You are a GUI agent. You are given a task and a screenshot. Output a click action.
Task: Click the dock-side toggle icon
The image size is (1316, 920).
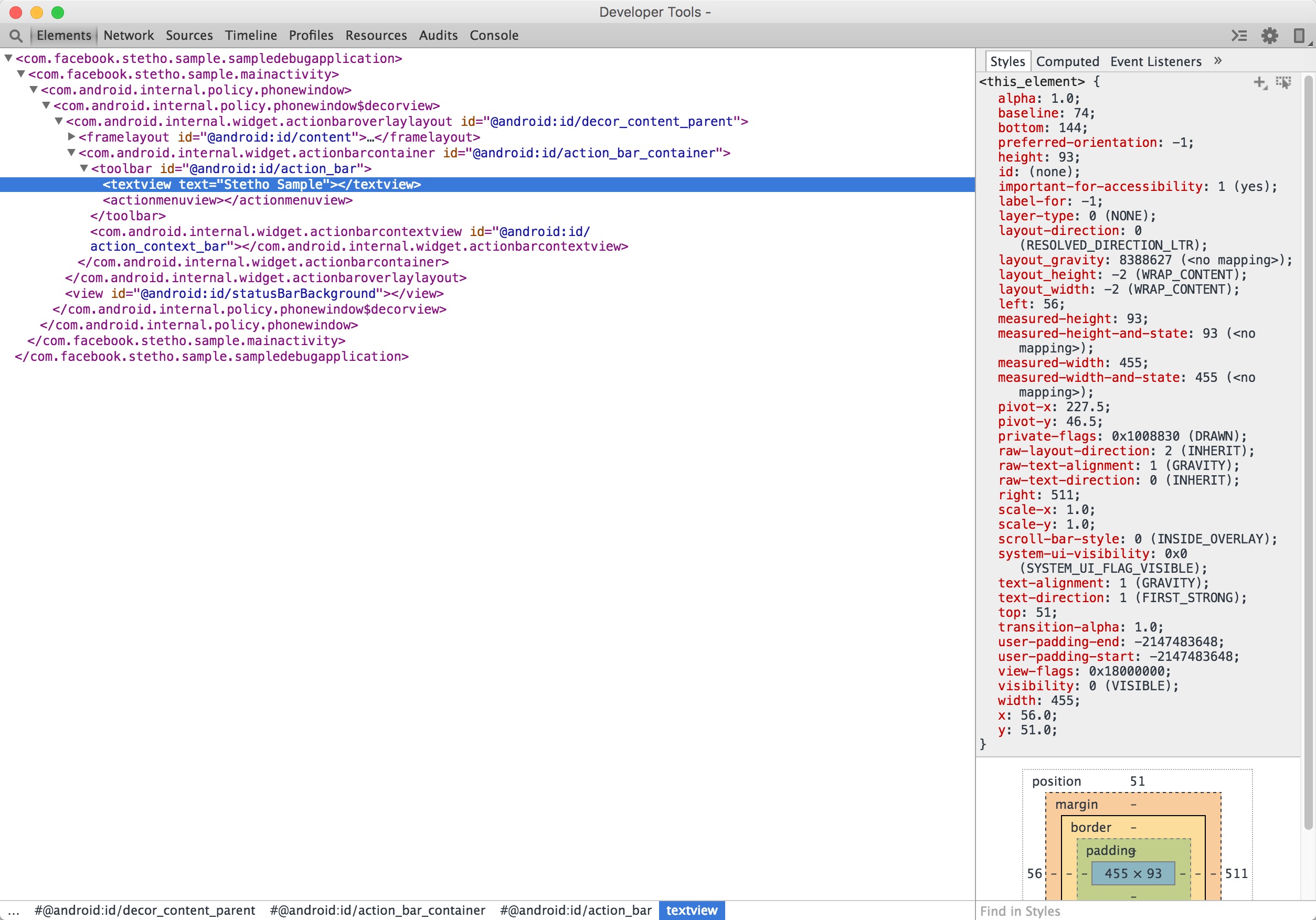click(x=1299, y=36)
